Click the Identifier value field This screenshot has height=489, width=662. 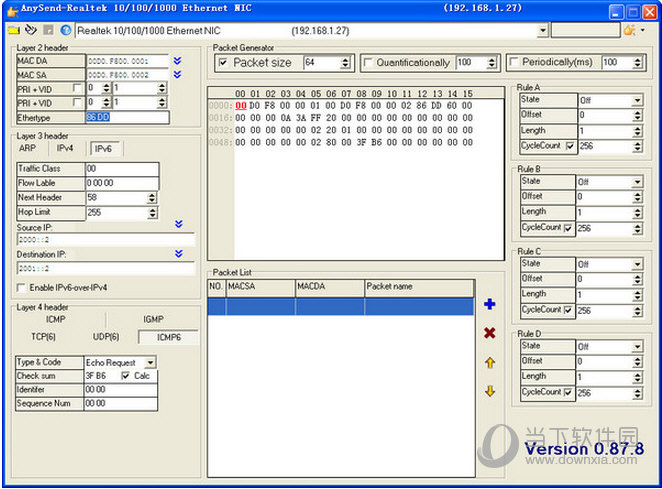pyautogui.click(x=120, y=390)
